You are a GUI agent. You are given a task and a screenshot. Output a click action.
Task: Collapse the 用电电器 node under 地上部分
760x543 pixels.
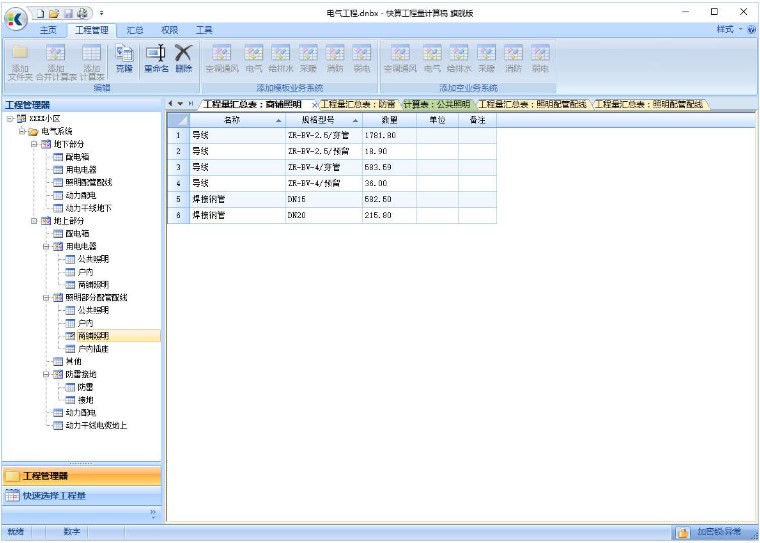[x=45, y=246]
